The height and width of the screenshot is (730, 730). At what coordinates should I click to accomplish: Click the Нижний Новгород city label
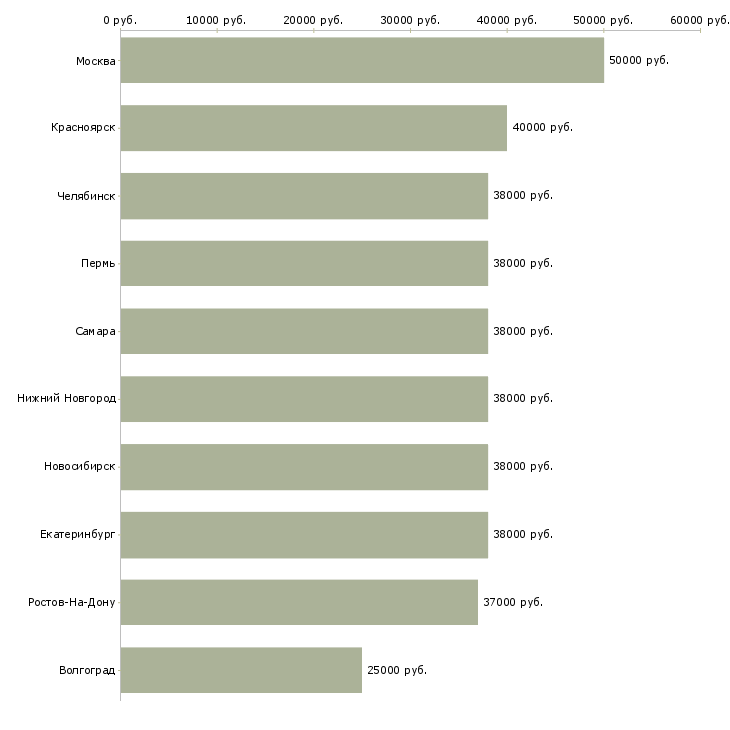coord(67,399)
